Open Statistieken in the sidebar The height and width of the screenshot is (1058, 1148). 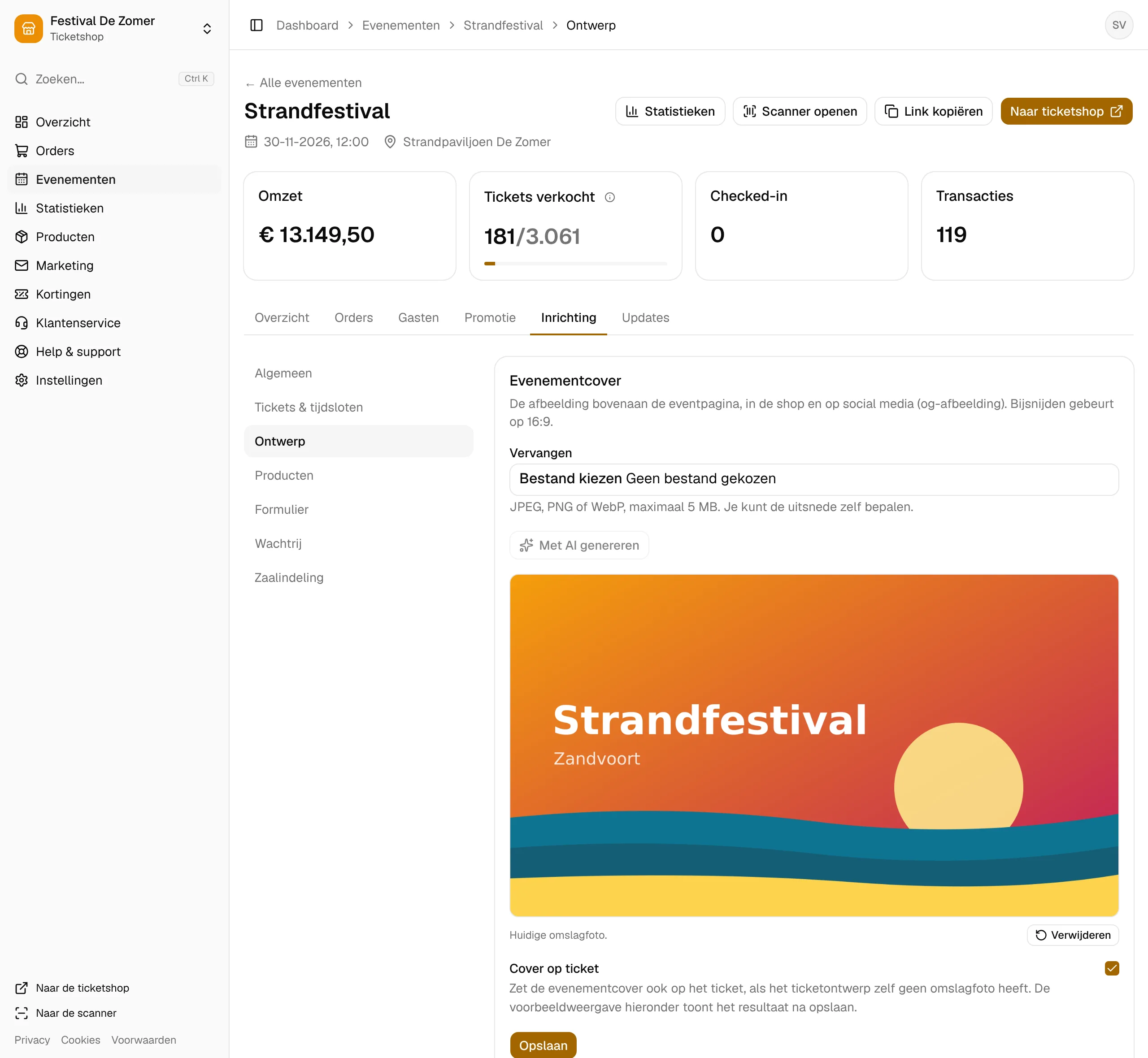(x=114, y=208)
